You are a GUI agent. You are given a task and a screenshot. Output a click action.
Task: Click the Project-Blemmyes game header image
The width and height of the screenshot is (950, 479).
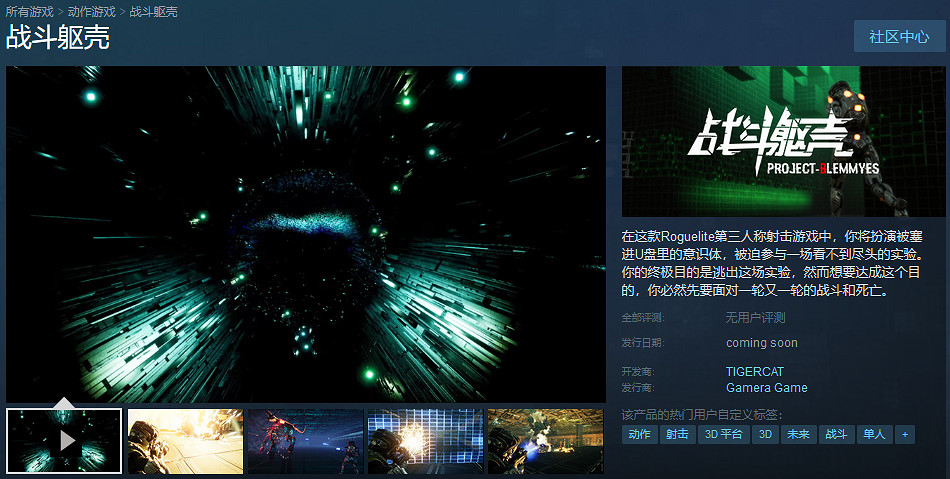(782, 143)
